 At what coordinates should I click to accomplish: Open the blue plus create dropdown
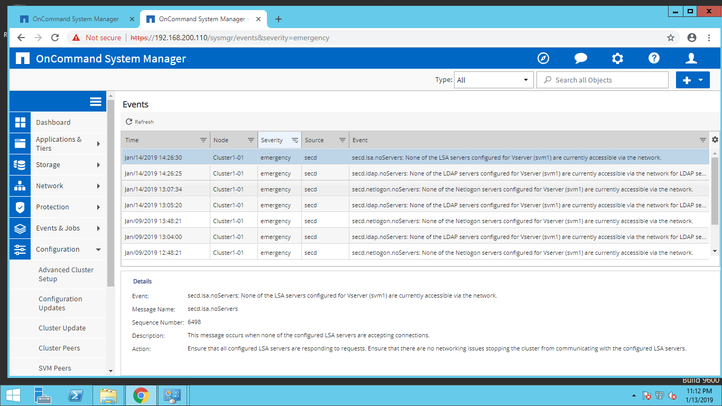coord(692,80)
